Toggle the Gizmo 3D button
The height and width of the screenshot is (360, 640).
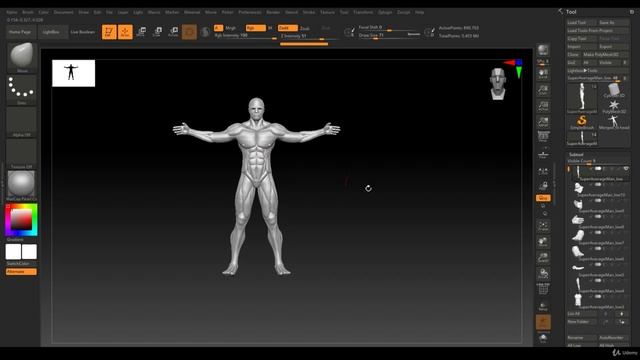(189, 32)
